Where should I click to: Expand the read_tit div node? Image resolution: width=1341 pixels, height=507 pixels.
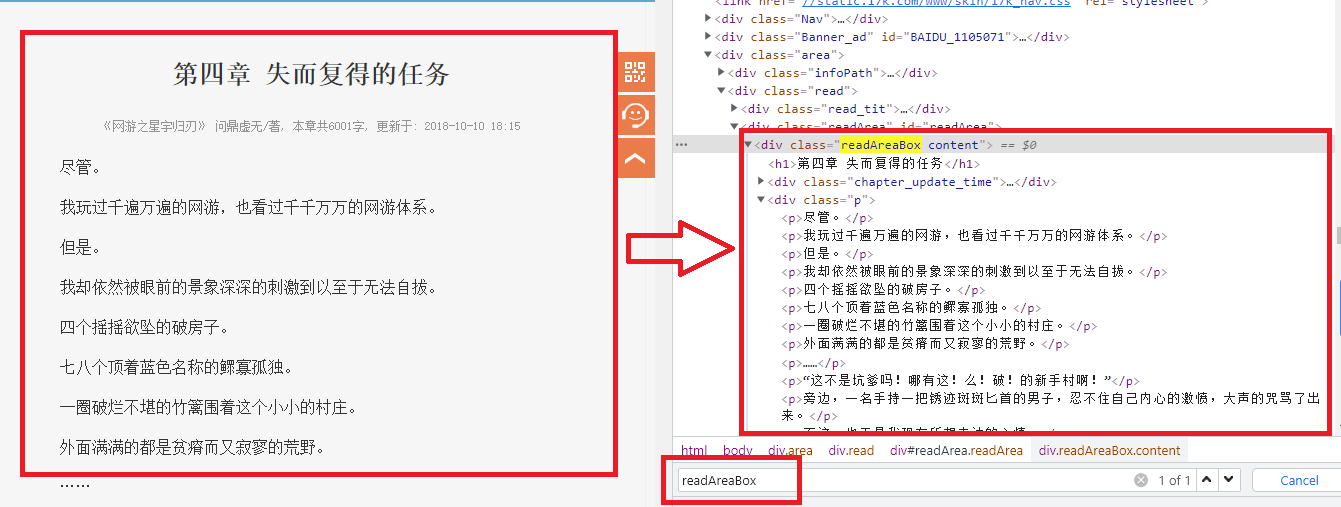(x=735, y=109)
